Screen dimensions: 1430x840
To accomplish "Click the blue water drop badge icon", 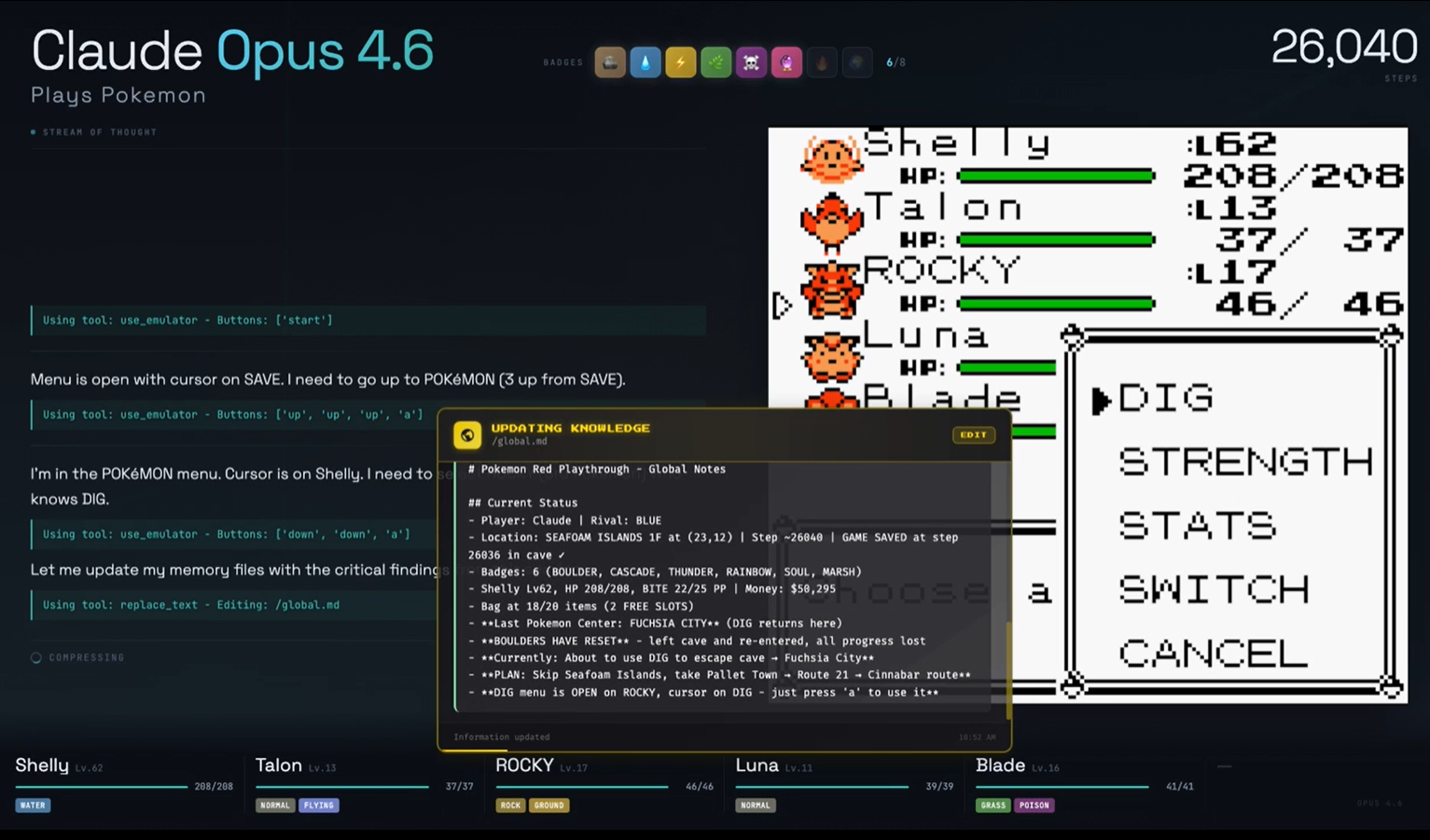I will 646,62.
